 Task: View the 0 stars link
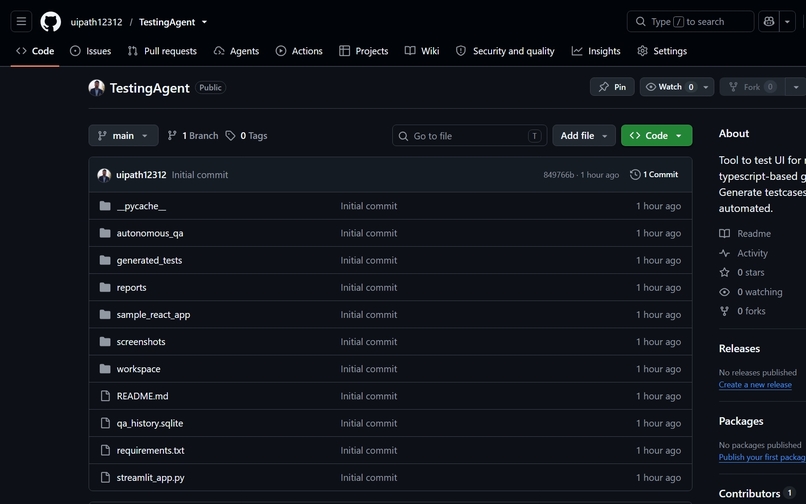[742, 273]
